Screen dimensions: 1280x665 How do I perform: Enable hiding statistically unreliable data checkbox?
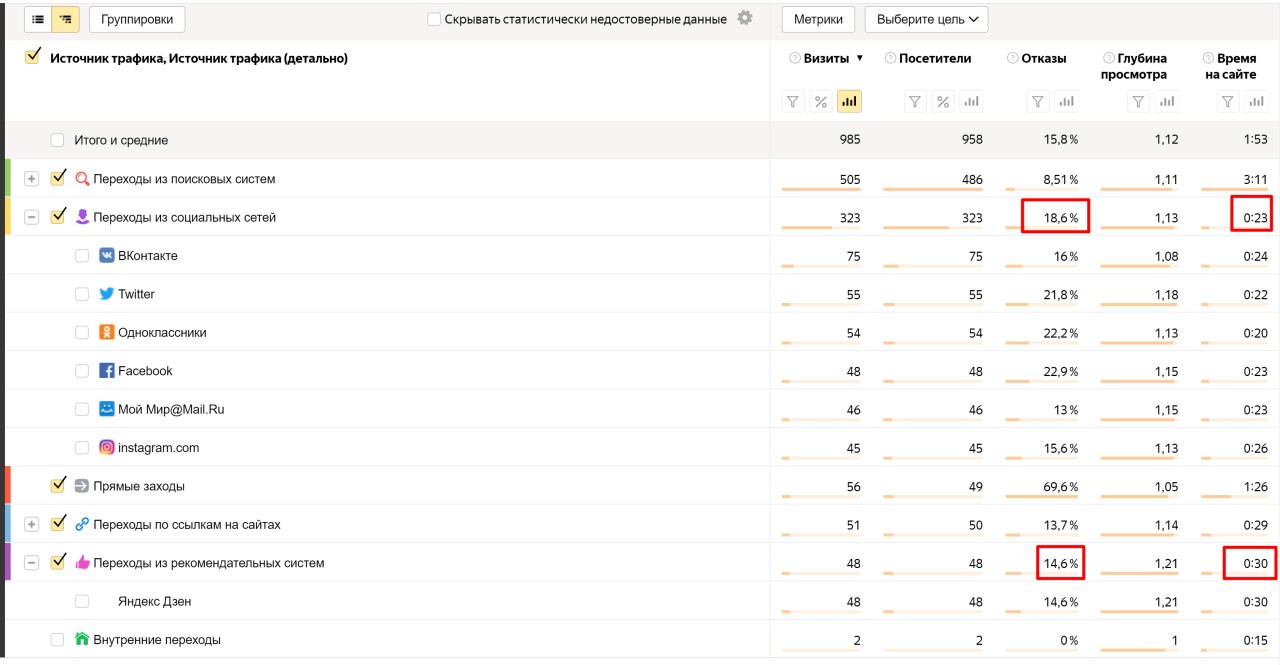tap(434, 19)
